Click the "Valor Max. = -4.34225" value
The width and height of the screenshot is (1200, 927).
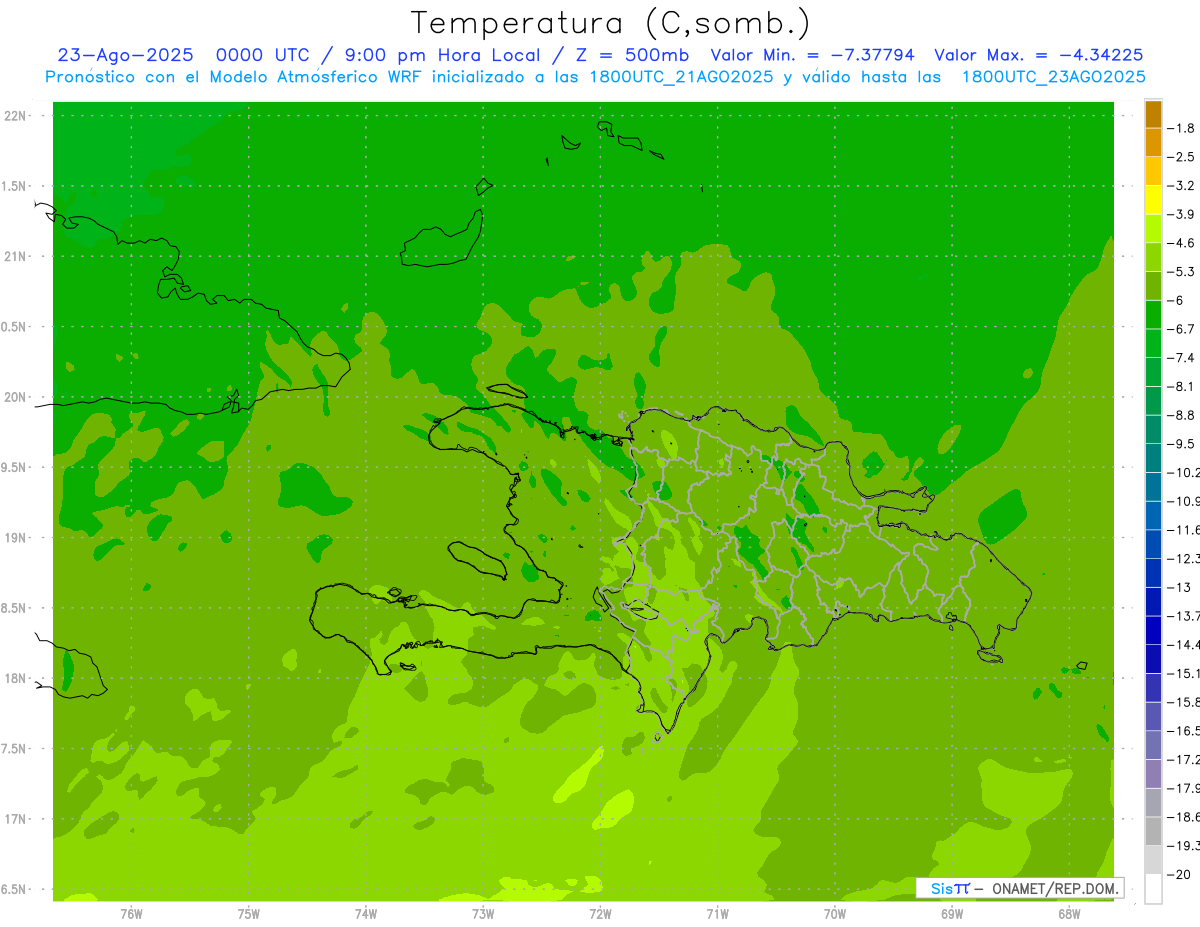1038,55
